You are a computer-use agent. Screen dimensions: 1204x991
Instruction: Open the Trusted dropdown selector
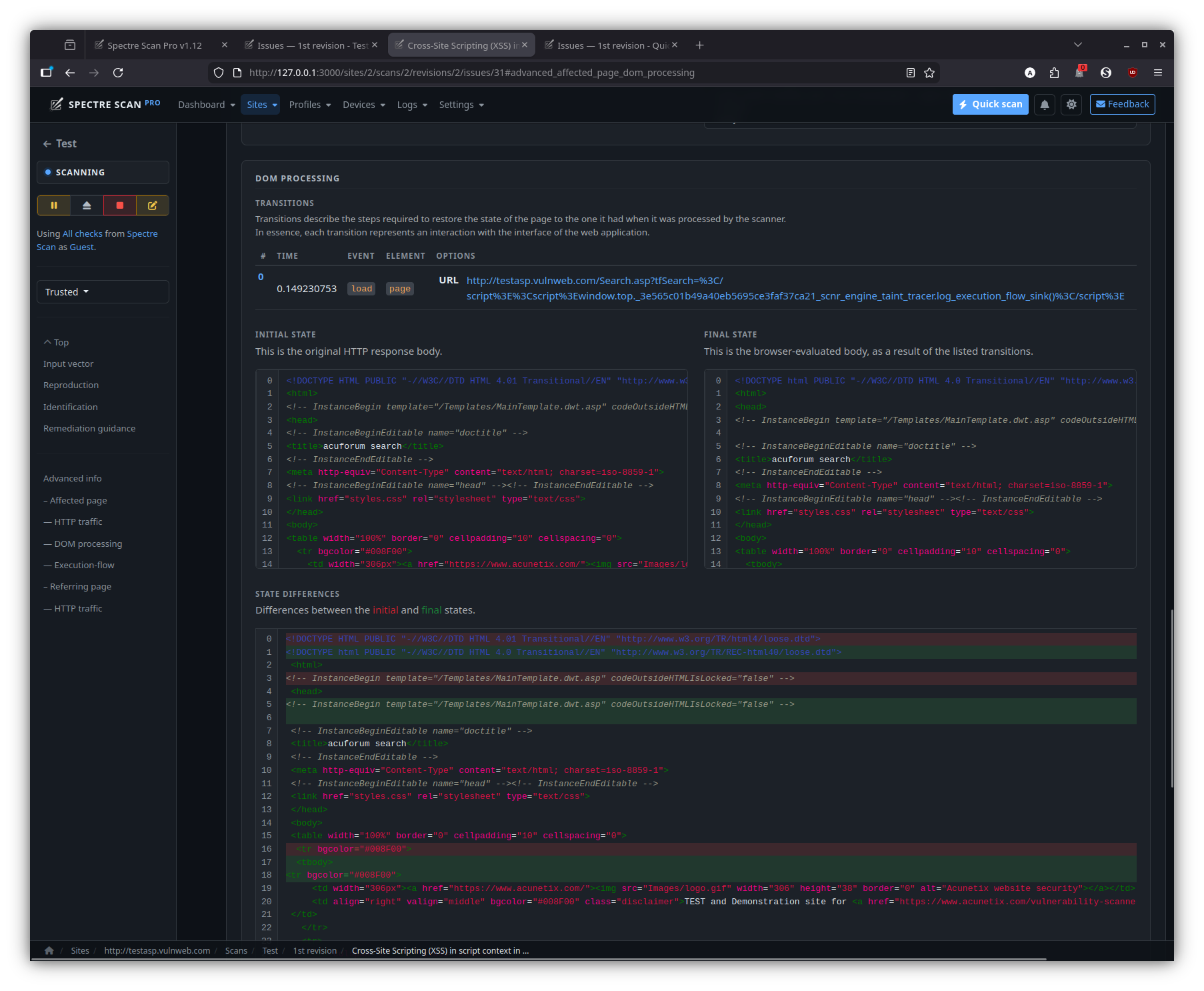[103, 292]
